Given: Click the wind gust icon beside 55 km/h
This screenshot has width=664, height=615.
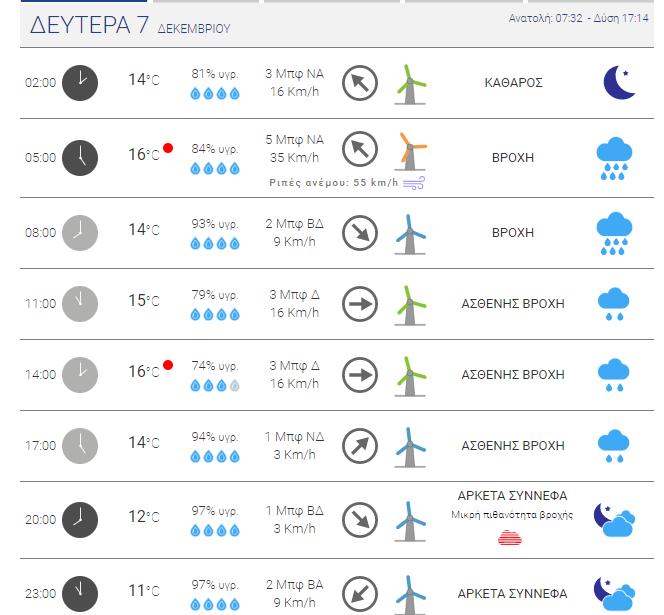Looking at the screenshot, I should click(414, 183).
